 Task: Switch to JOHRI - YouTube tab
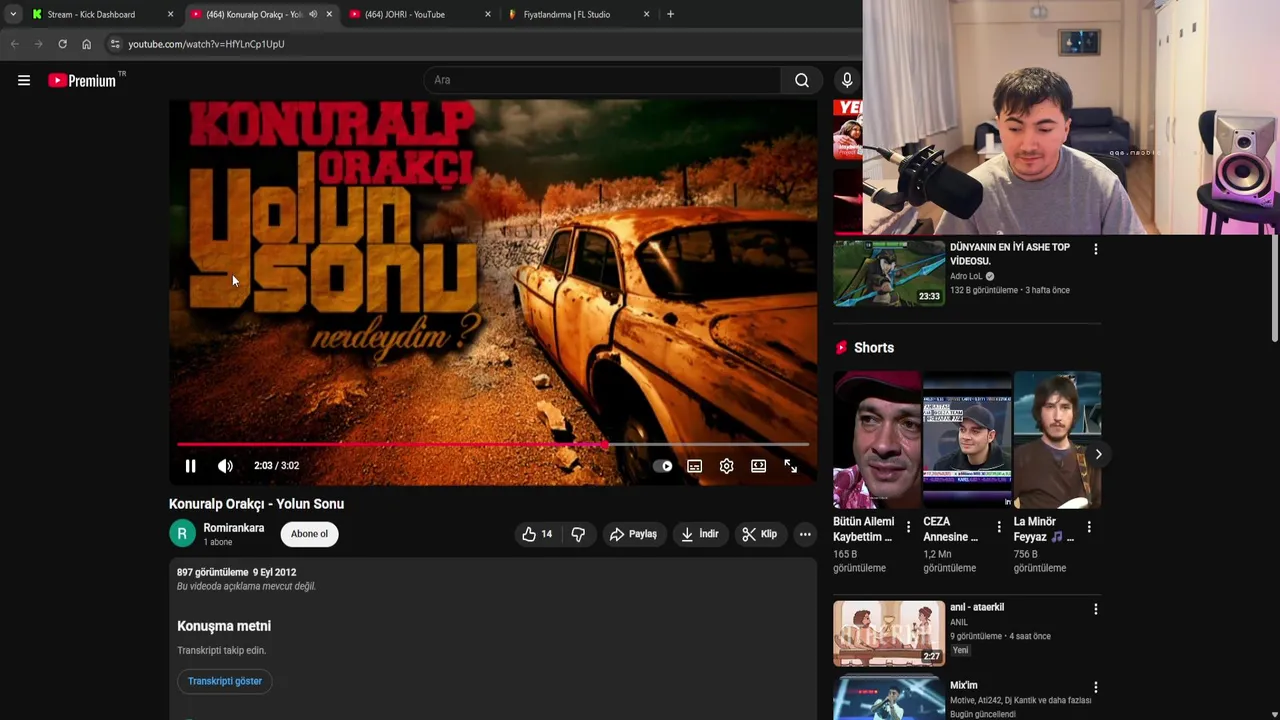click(x=405, y=14)
